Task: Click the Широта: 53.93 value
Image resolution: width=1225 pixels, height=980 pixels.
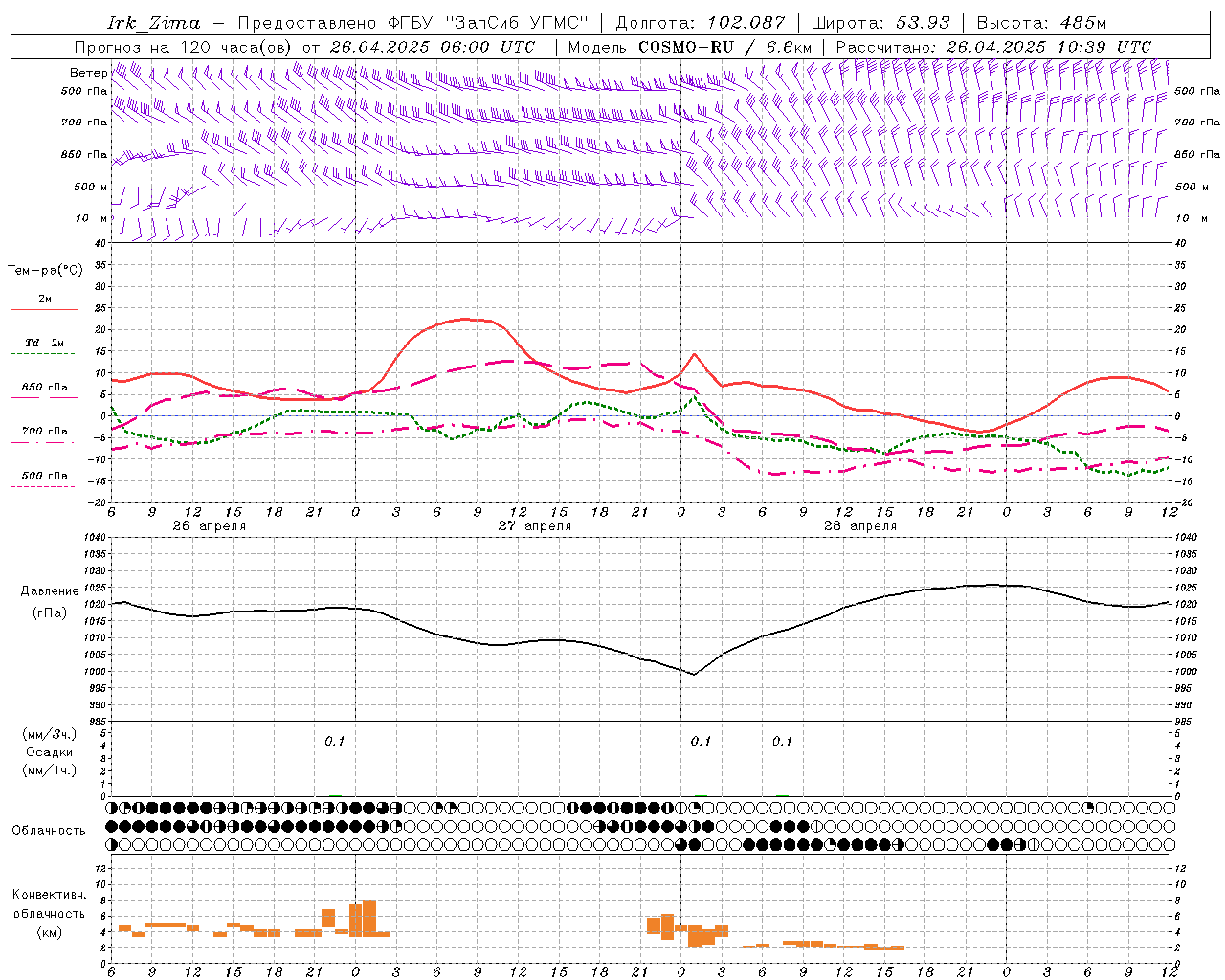Action: 880,23
